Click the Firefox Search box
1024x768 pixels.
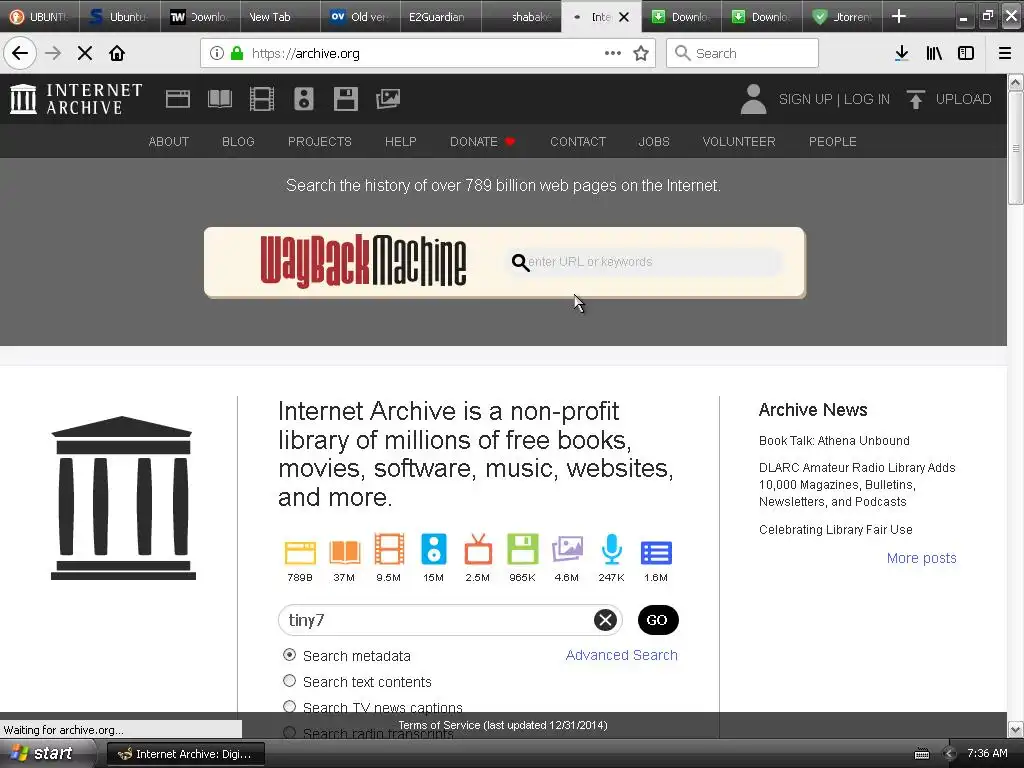click(x=743, y=53)
